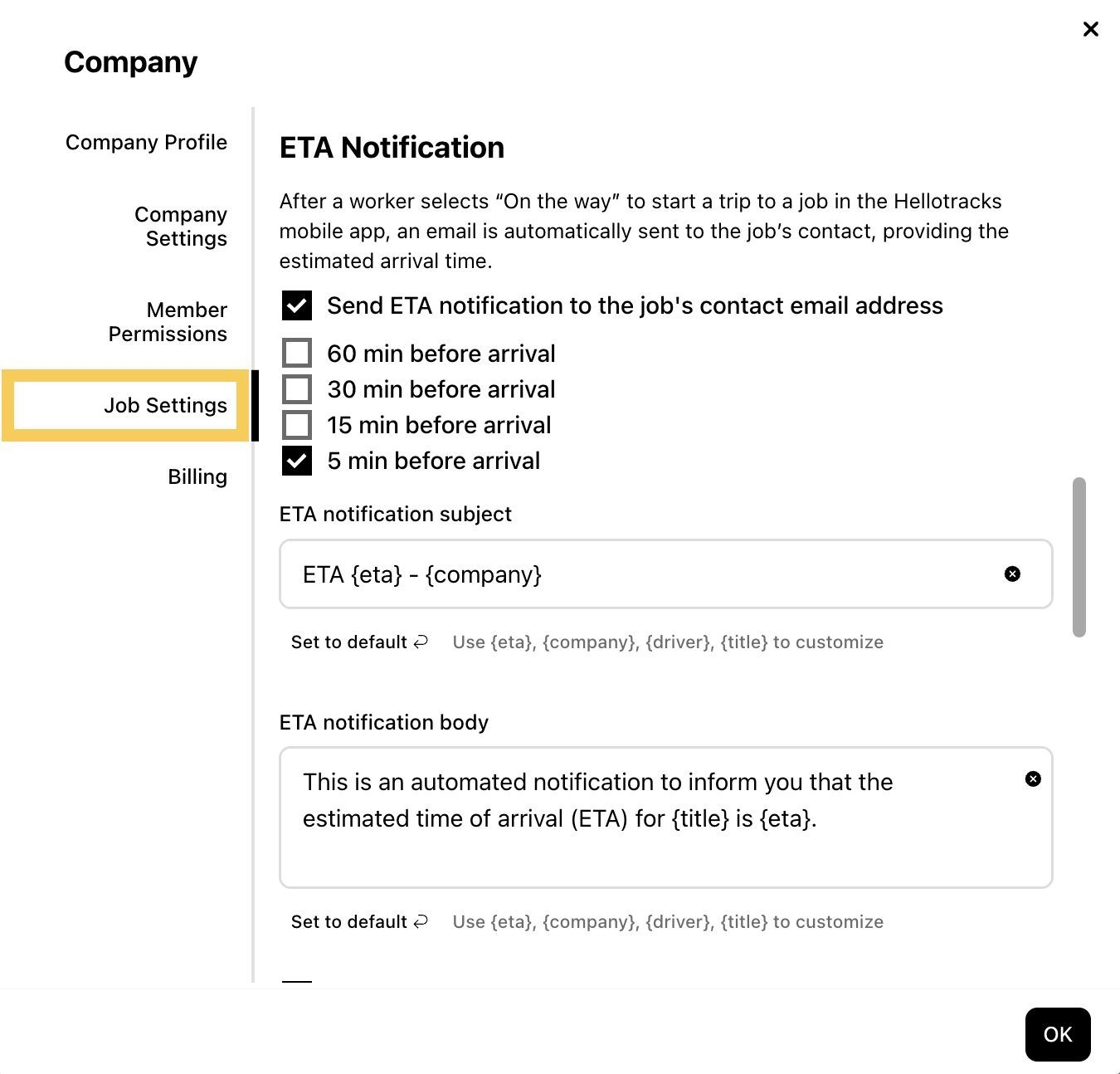Screen dimensions: 1120x1074
Task: Clear the ETA notification subject field
Action: click(1012, 574)
